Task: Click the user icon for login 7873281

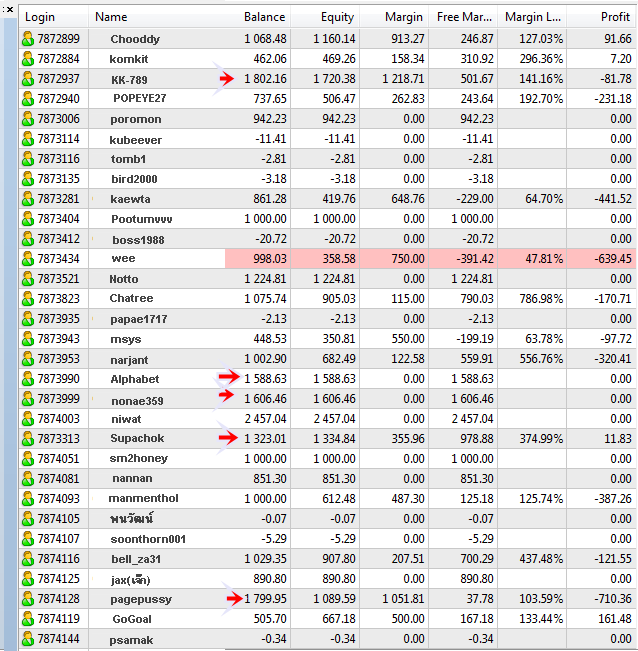Action: click(x=28, y=199)
